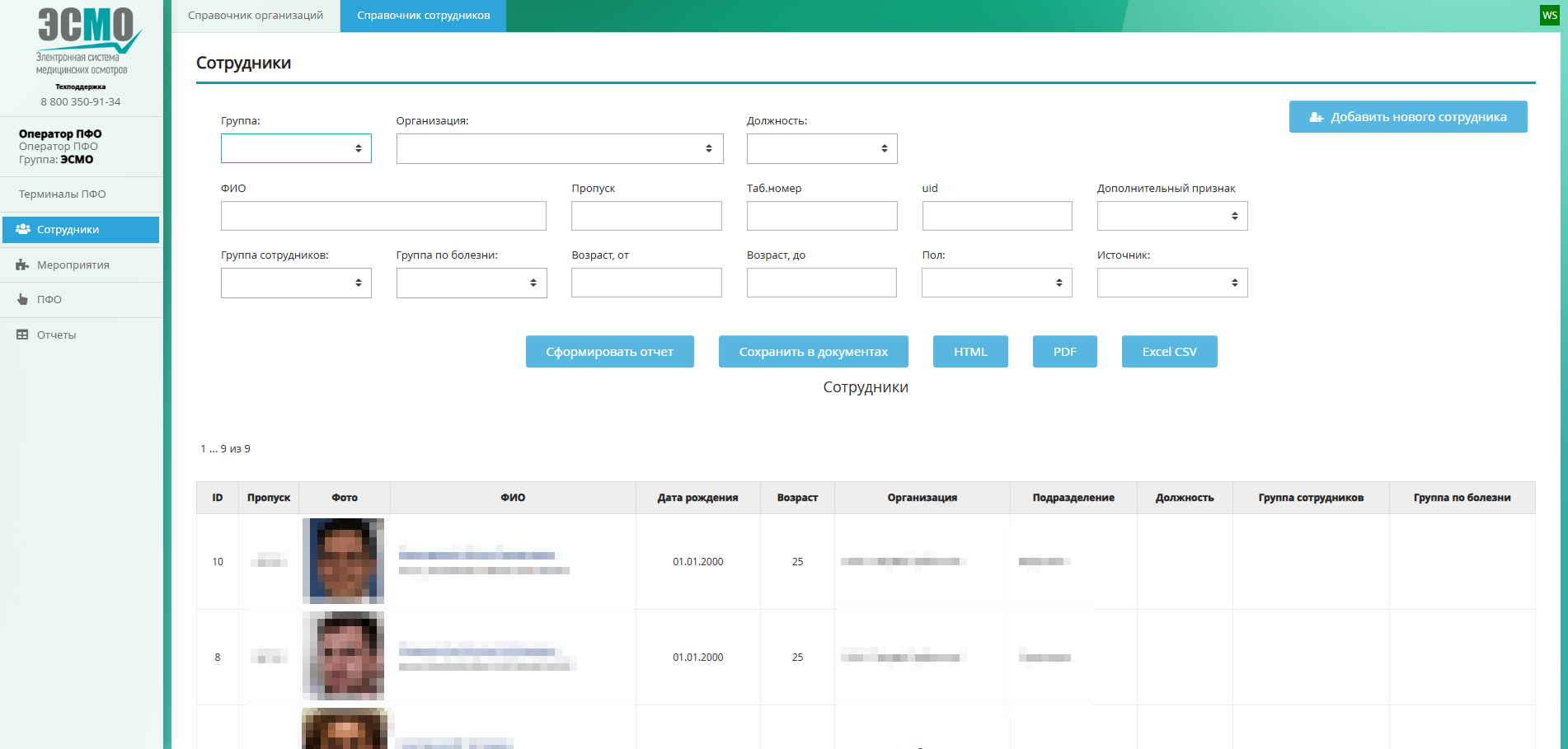The image size is (1568, 749).
Task: Switch to Справочник организаций tab
Action: coord(256,16)
